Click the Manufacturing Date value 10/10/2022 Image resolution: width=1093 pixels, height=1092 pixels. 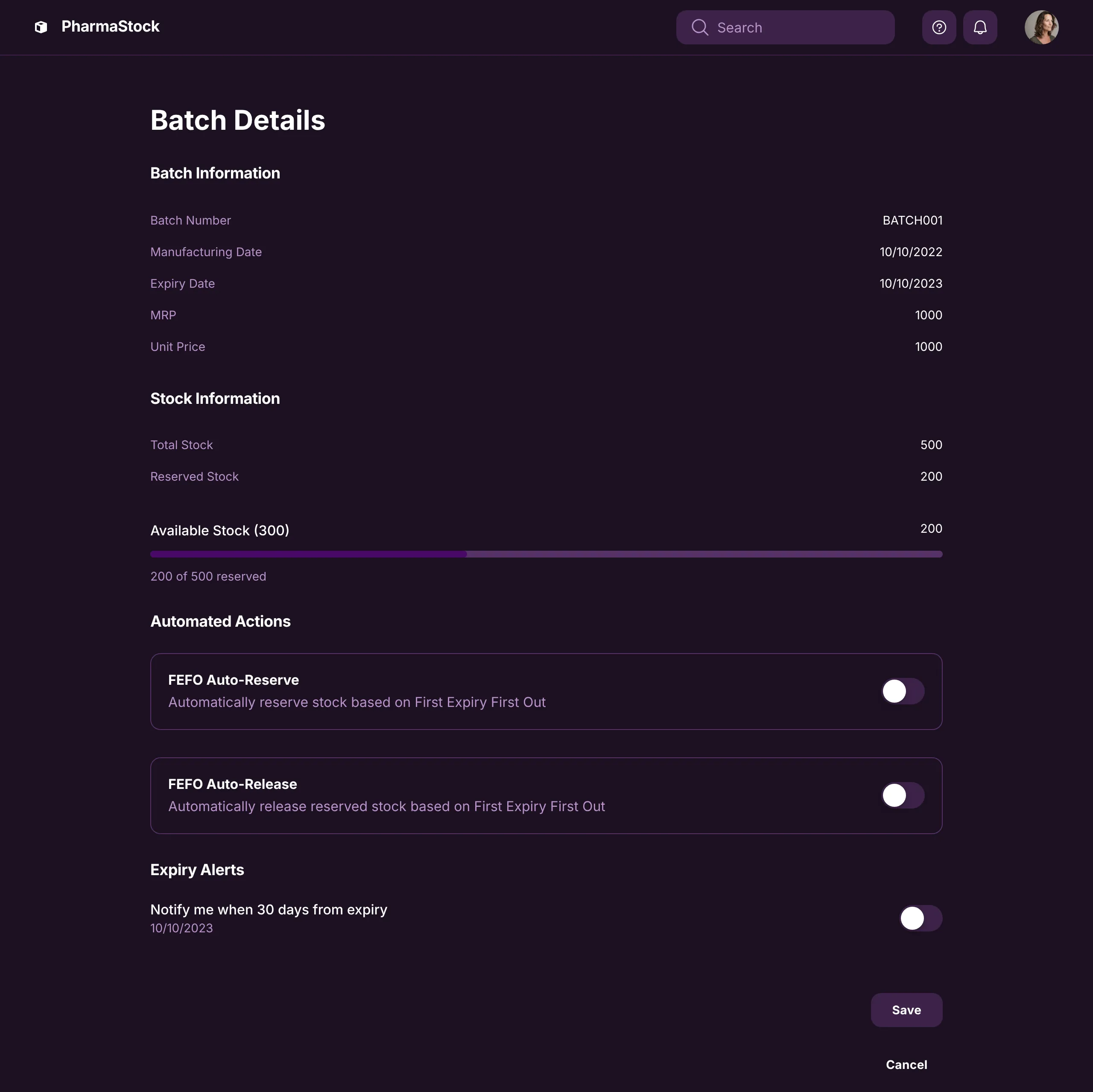point(911,252)
